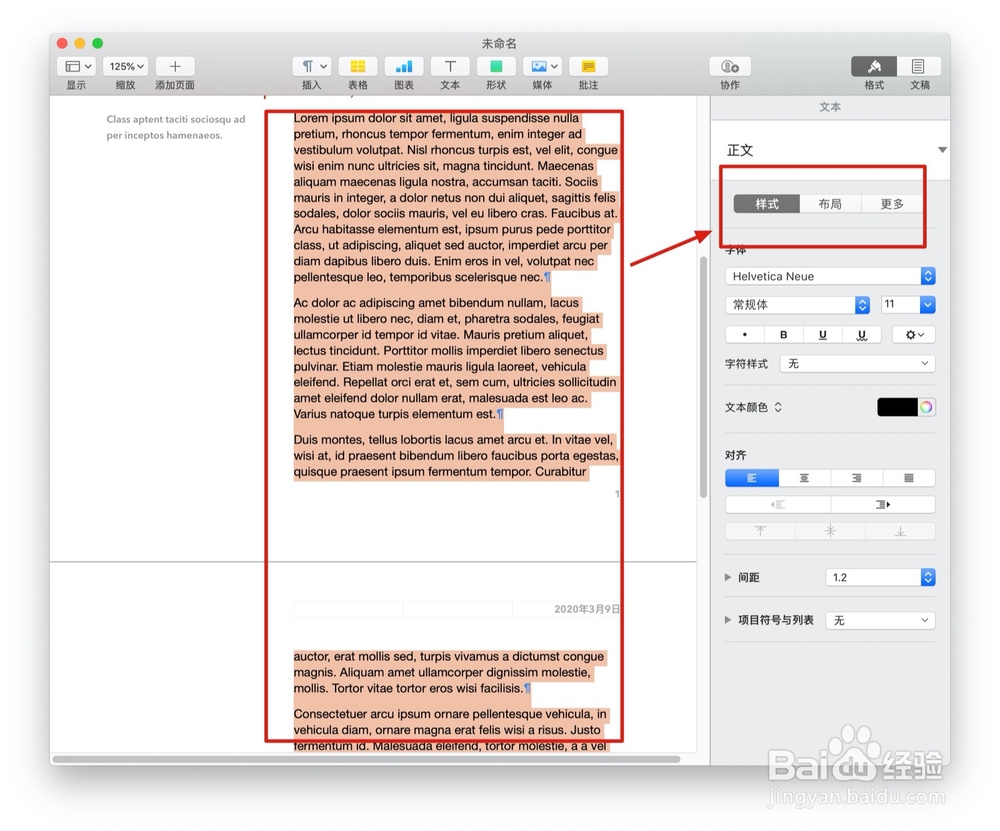Decrease paragraph indent
The image size is (1000, 831).
click(x=778, y=504)
